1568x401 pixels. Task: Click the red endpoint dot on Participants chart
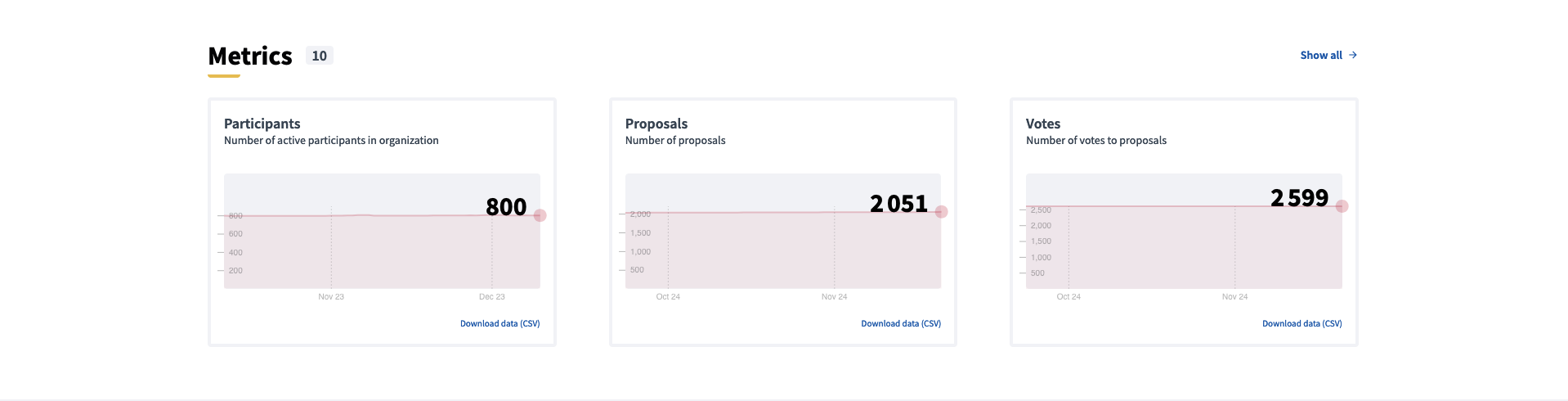540,215
